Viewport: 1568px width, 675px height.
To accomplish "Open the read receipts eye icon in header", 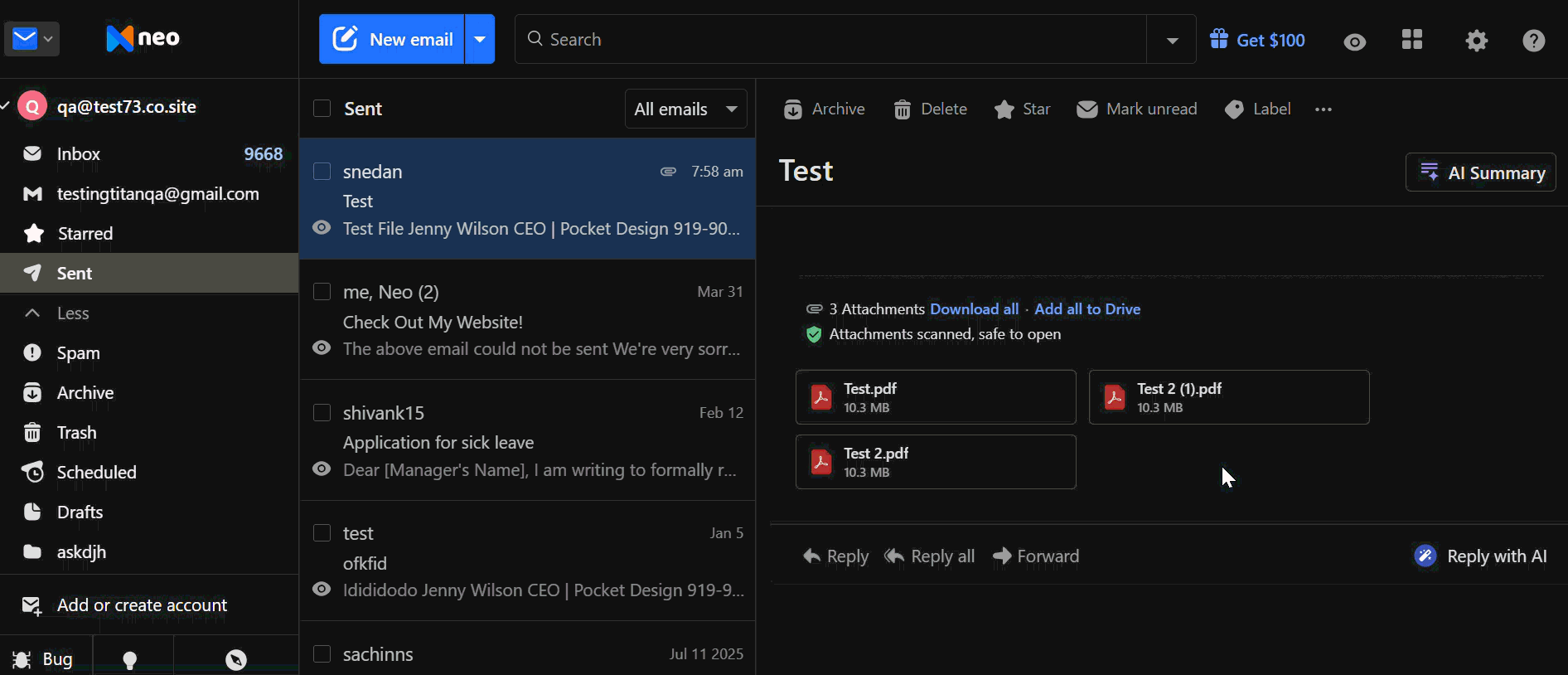I will click(1354, 41).
